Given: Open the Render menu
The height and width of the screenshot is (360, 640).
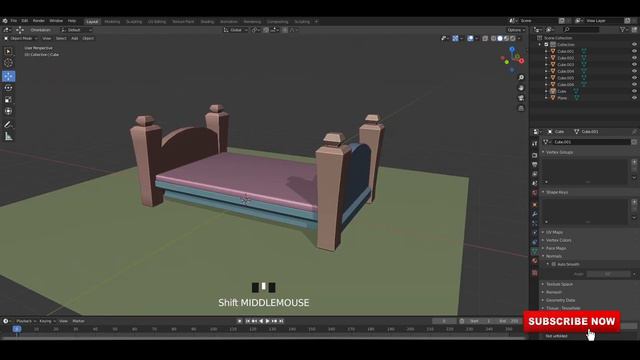Looking at the screenshot, I should pyautogui.click(x=39, y=21).
